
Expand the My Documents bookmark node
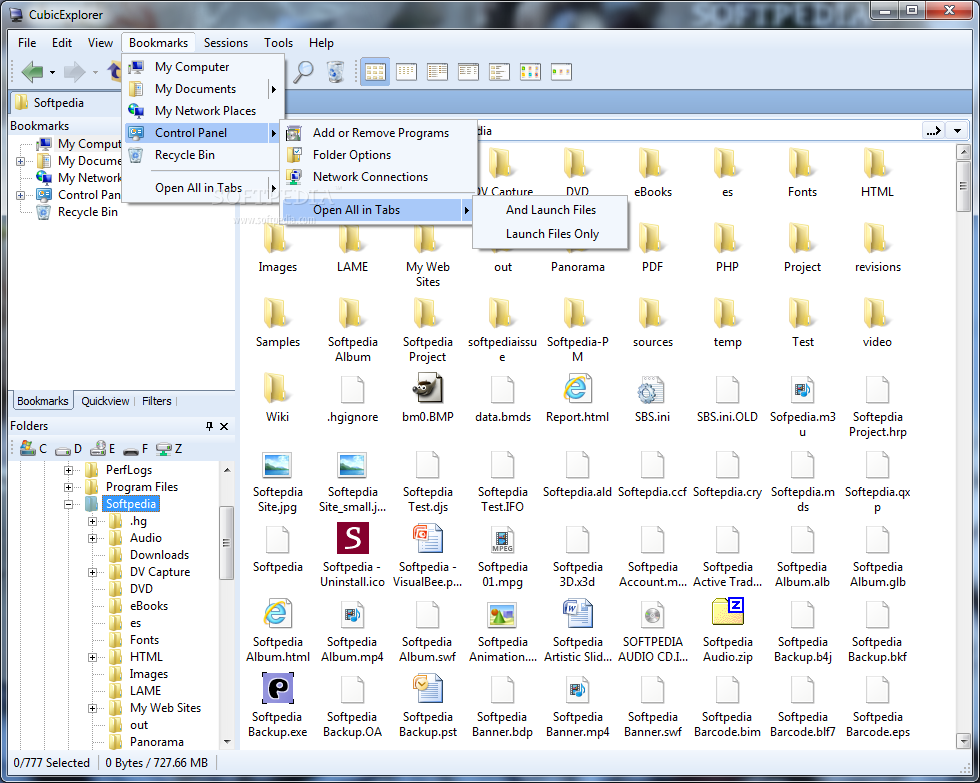coord(21,161)
